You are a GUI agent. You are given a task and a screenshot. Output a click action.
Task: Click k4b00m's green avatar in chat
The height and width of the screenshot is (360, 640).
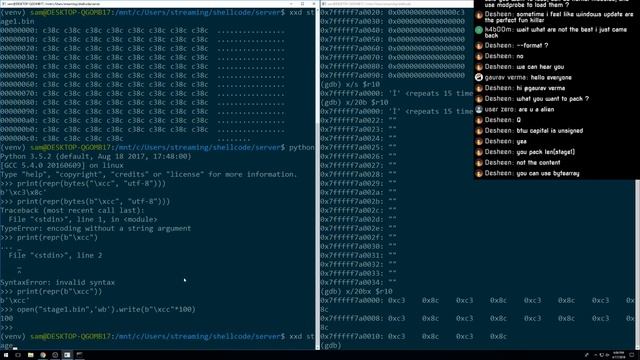(479, 30)
